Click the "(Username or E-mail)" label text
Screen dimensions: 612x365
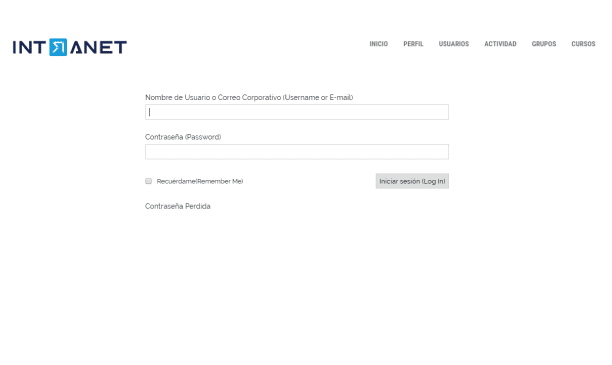[318, 98]
